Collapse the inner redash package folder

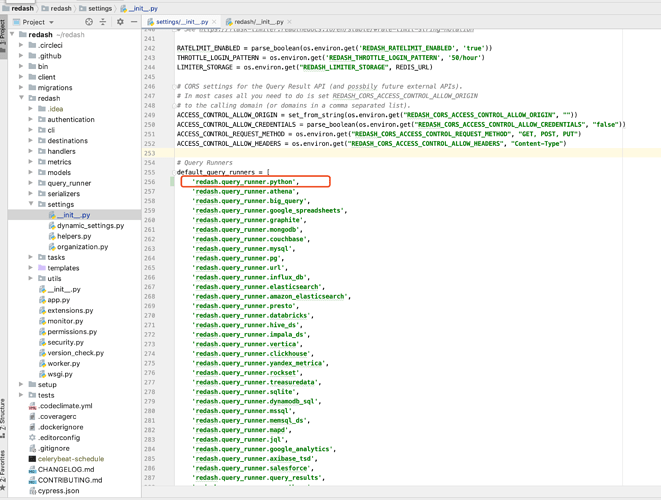pos(21,98)
